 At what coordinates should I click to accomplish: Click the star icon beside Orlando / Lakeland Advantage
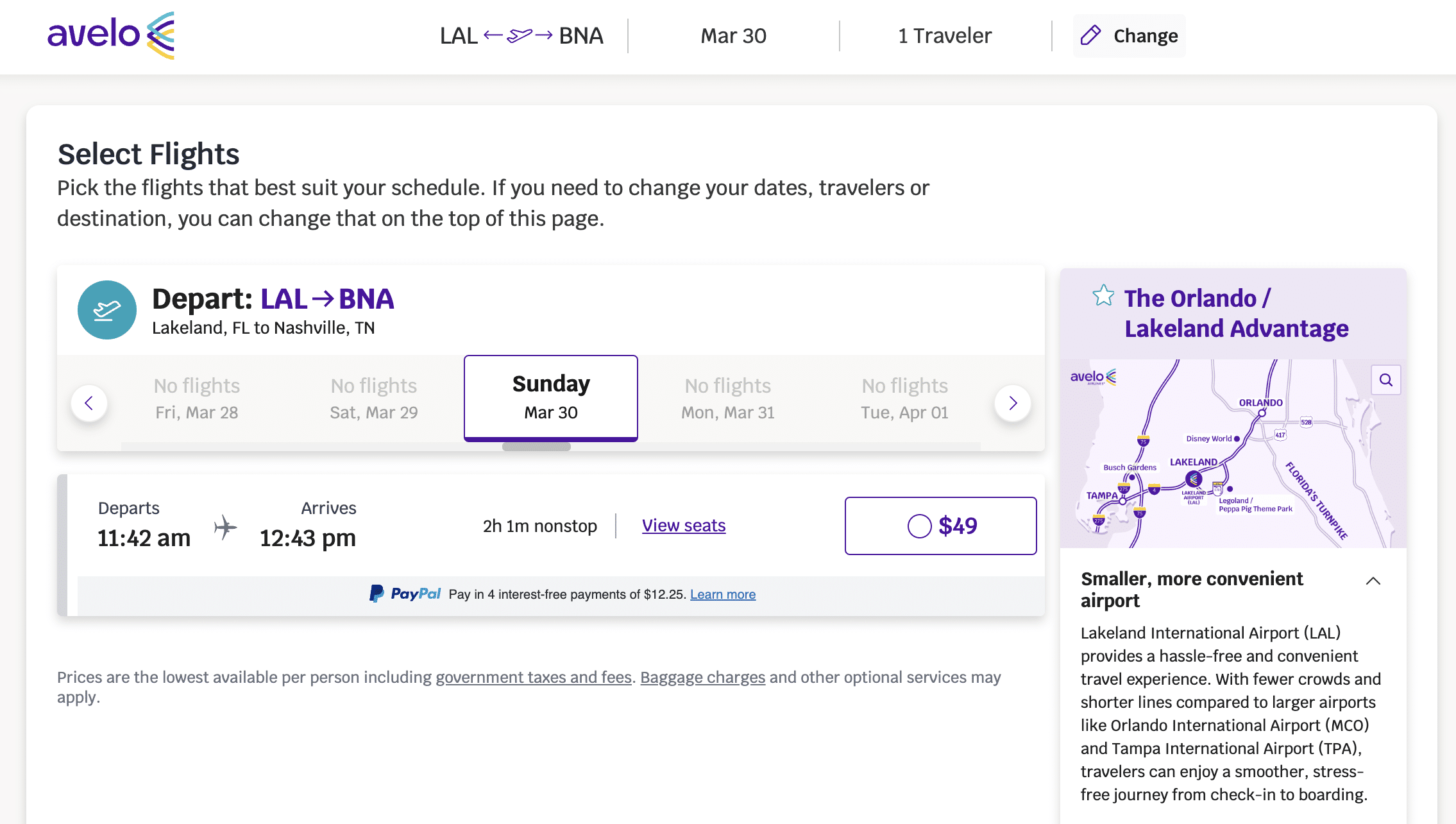(1103, 296)
